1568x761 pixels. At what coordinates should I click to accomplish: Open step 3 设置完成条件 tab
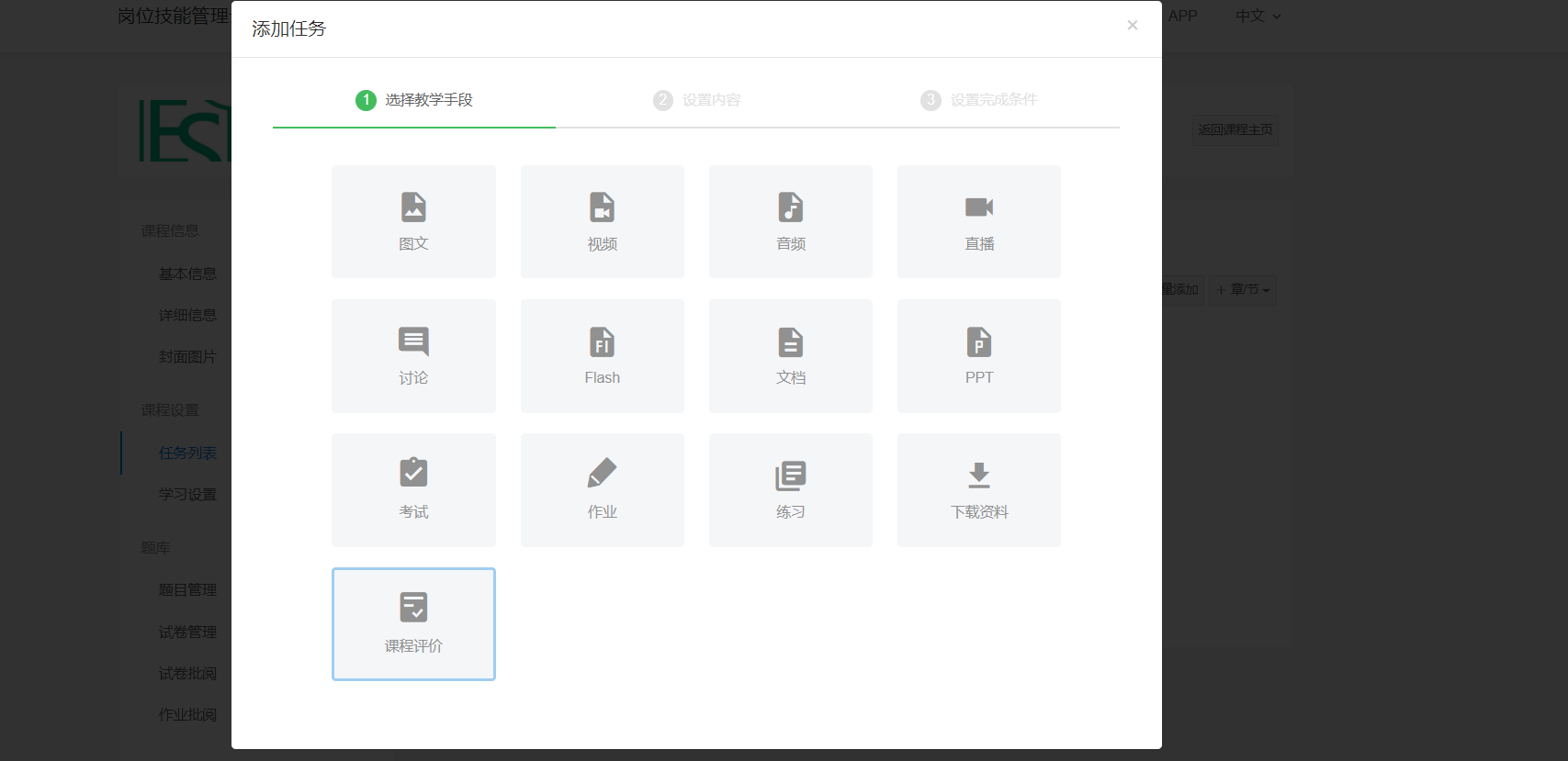(x=978, y=100)
